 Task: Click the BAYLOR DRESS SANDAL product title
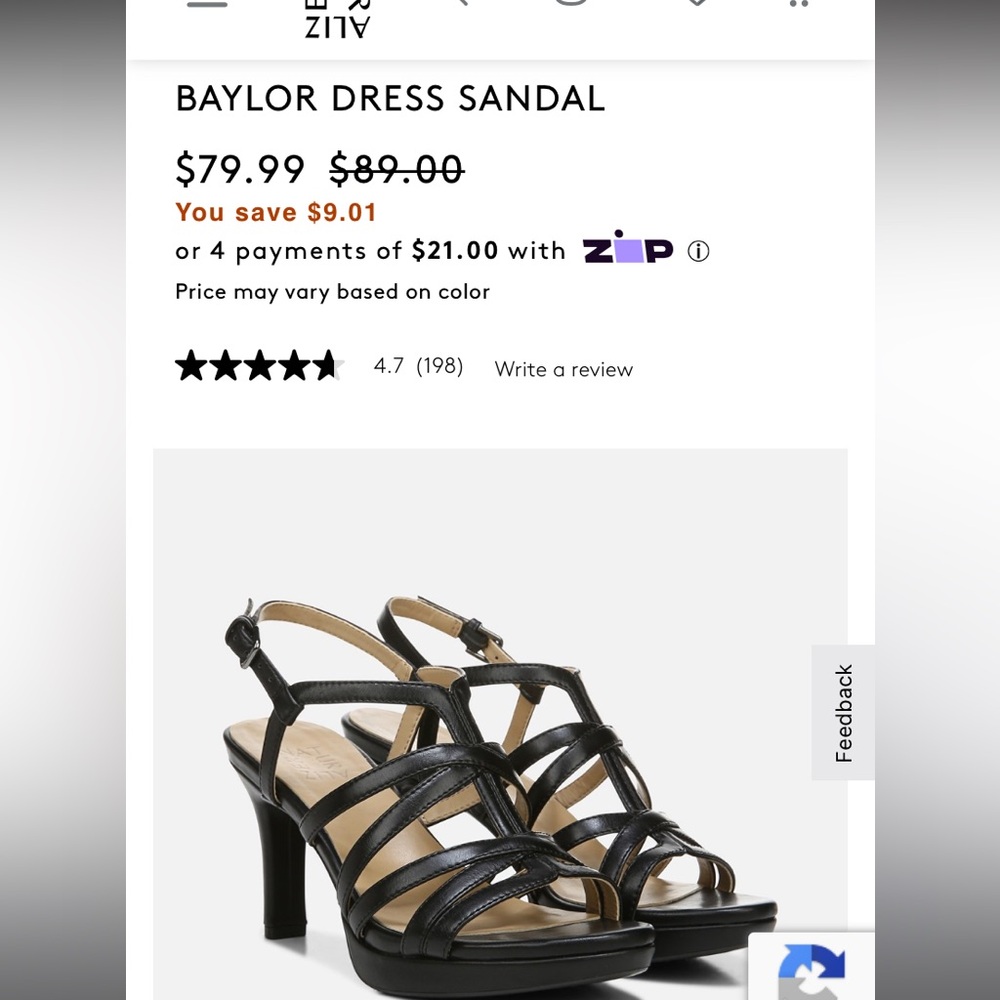pos(390,98)
